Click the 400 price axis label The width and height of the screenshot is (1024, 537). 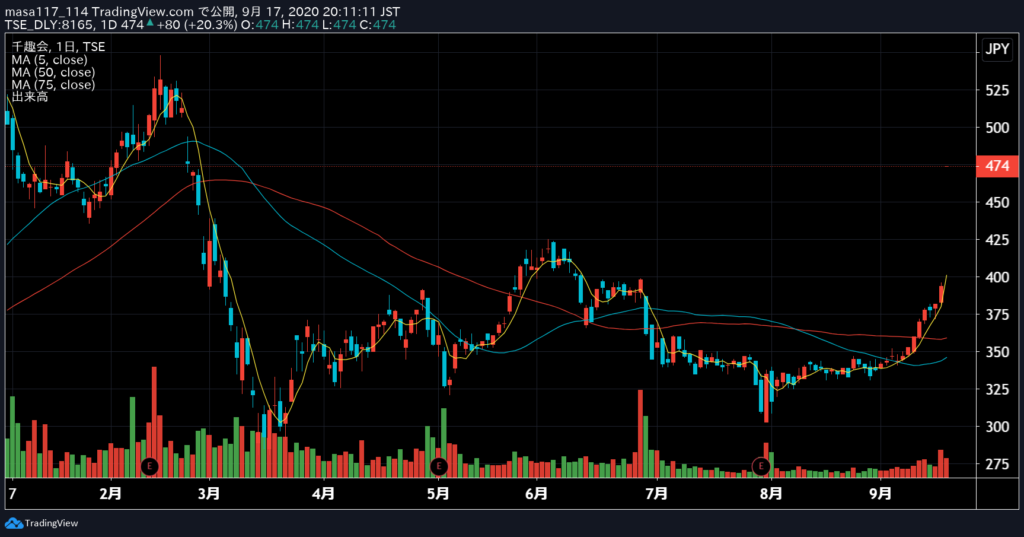point(997,277)
